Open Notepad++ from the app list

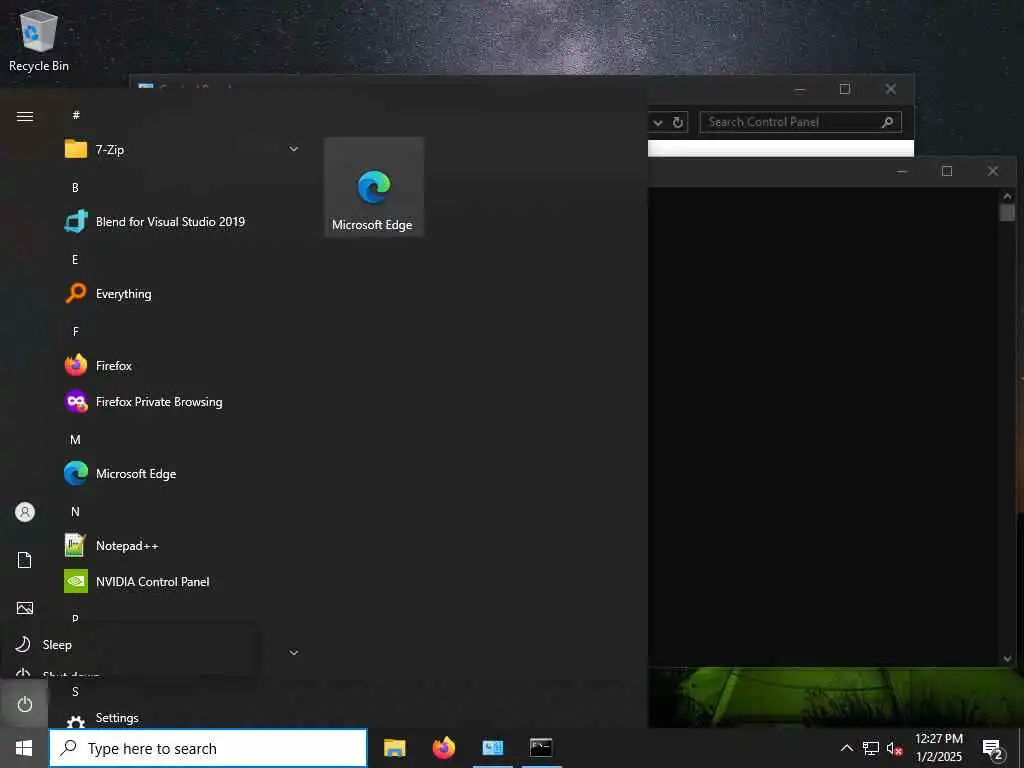(182, 545)
